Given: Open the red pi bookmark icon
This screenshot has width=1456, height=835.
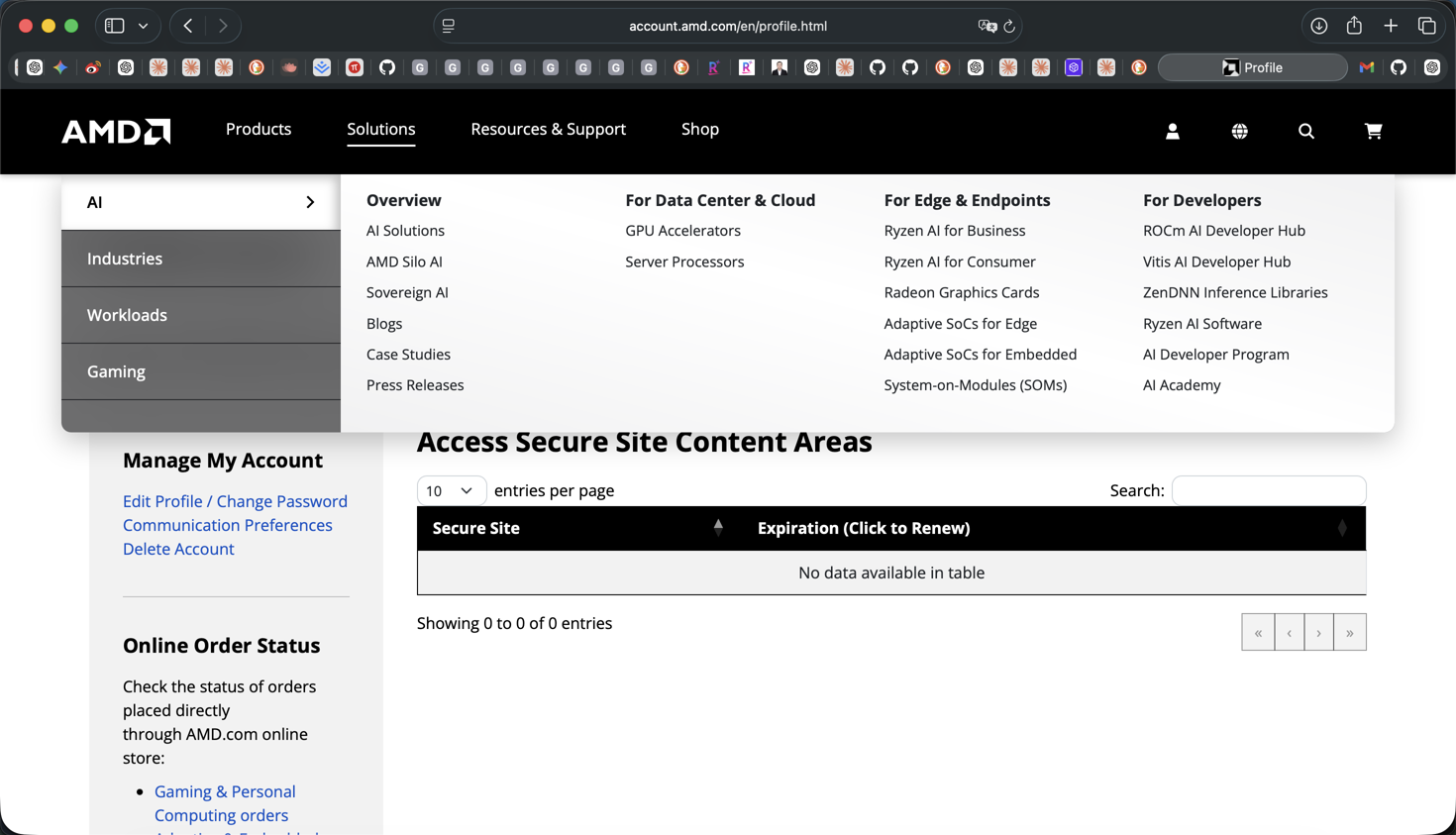Looking at the screenshot, I should 355,67.
